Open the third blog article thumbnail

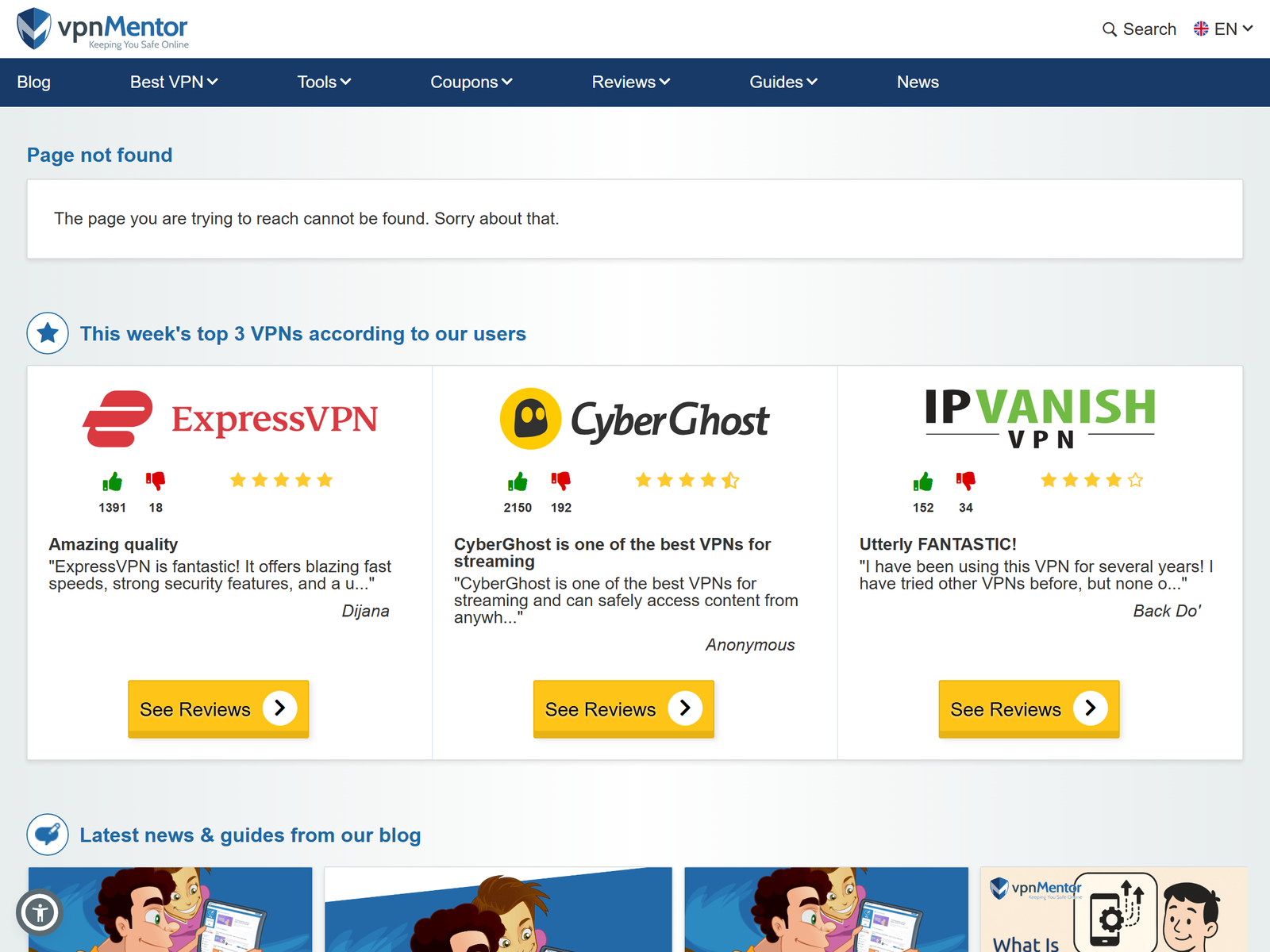[826, 909]
